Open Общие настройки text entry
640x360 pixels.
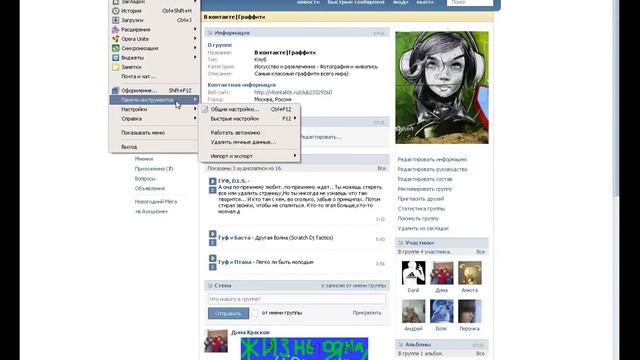235,109
